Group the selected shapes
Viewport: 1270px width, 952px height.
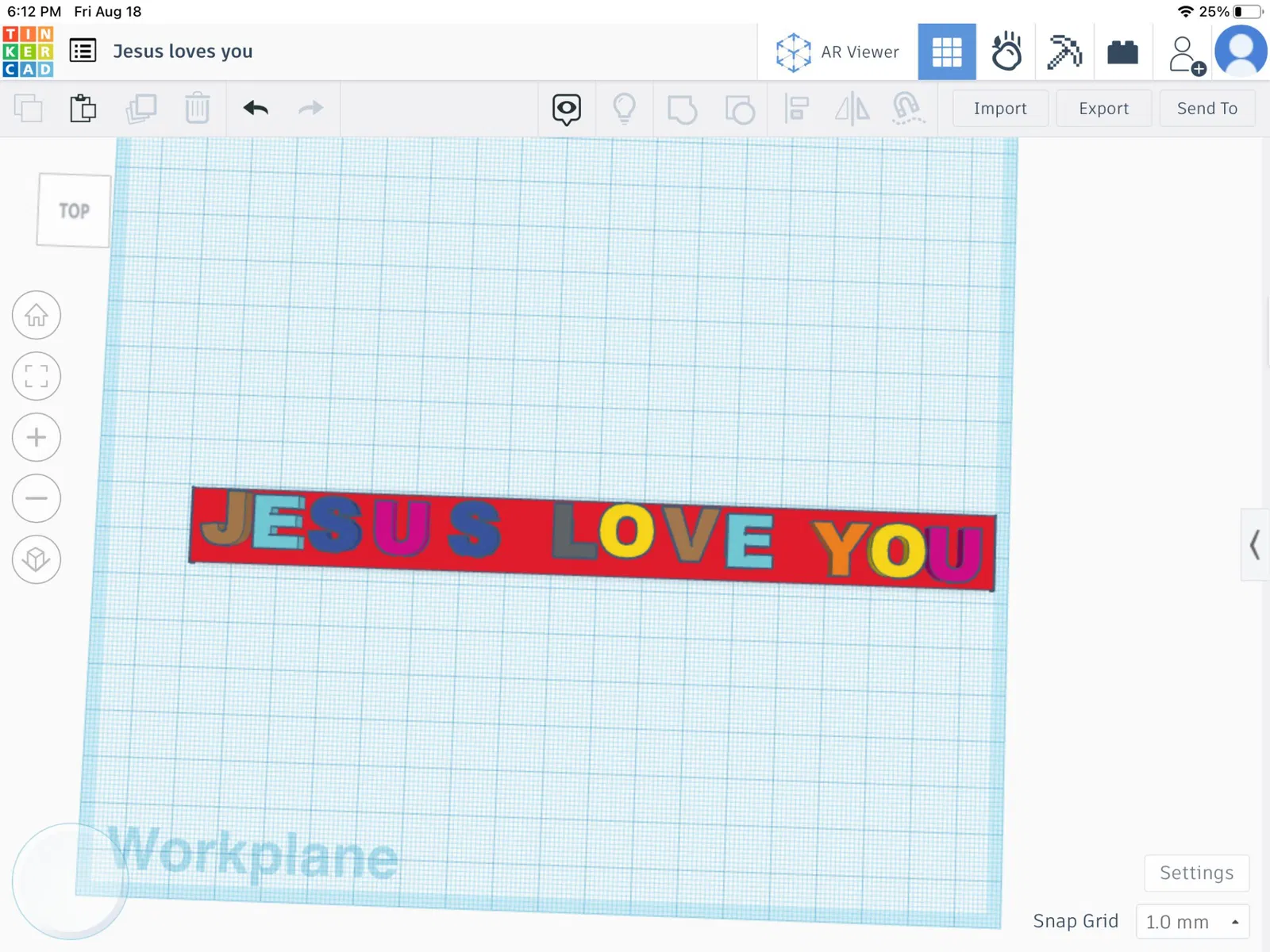pos(682,109)
